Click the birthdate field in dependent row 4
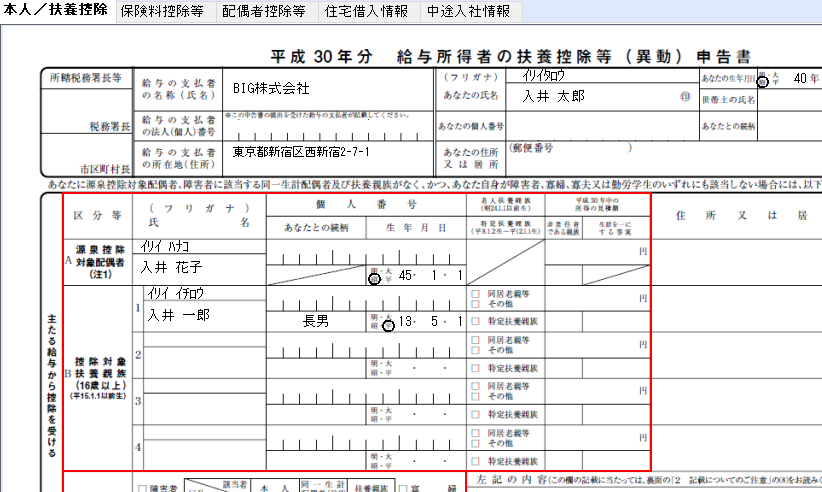 pos(417,461)
